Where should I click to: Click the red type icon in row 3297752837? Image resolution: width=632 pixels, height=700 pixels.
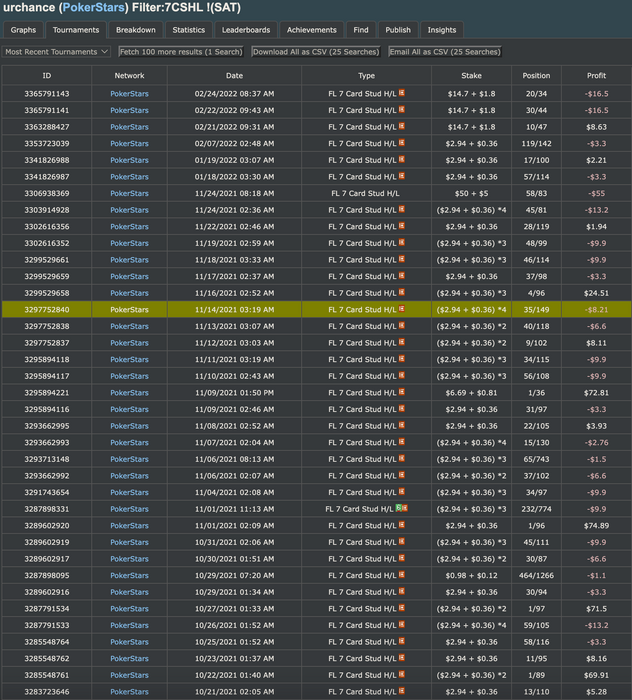click(402, 342)
